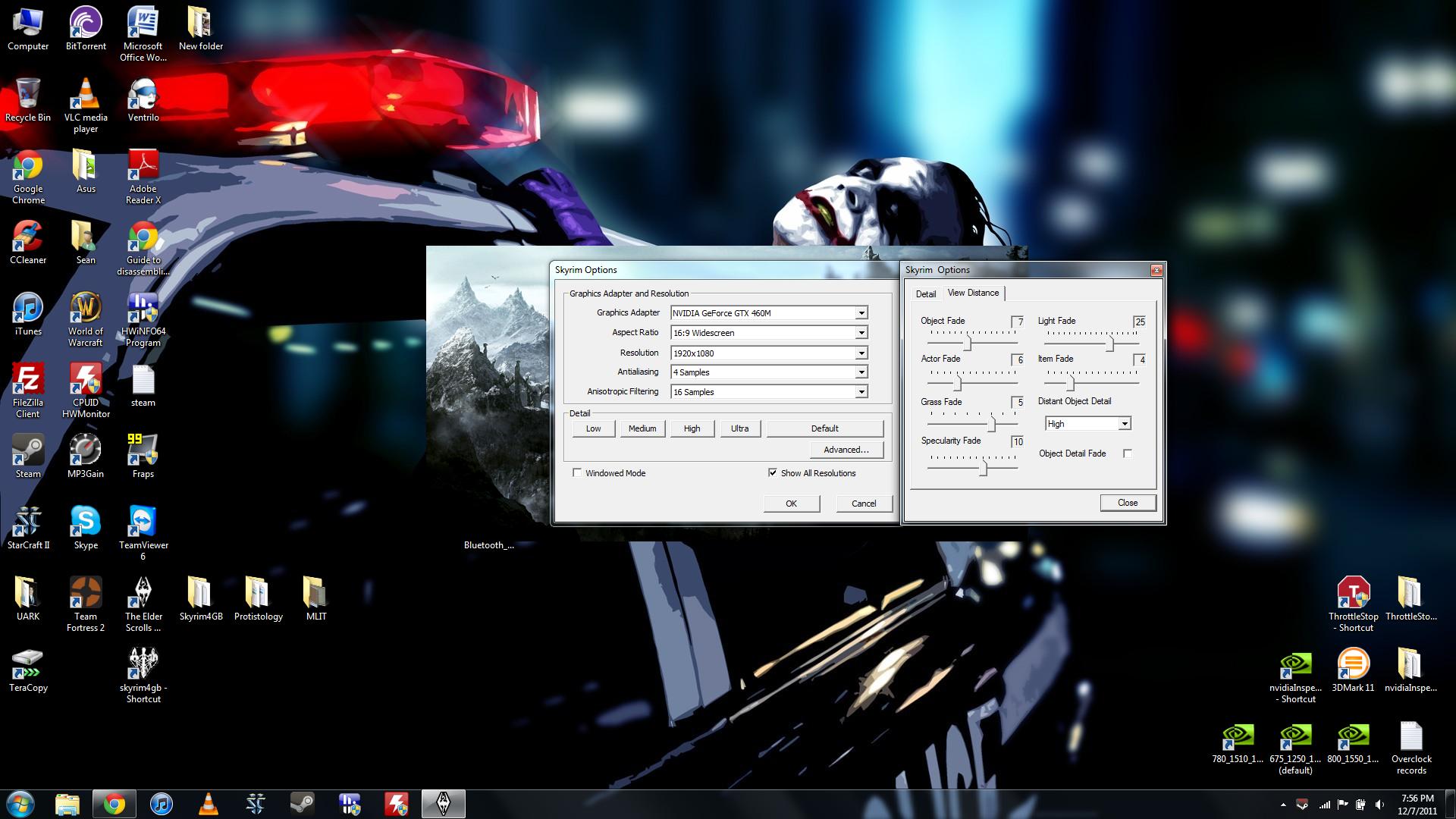Open the TeamViewer 6 desktop icon
This screenshot has width=1456, height=819.
point(143,533)
